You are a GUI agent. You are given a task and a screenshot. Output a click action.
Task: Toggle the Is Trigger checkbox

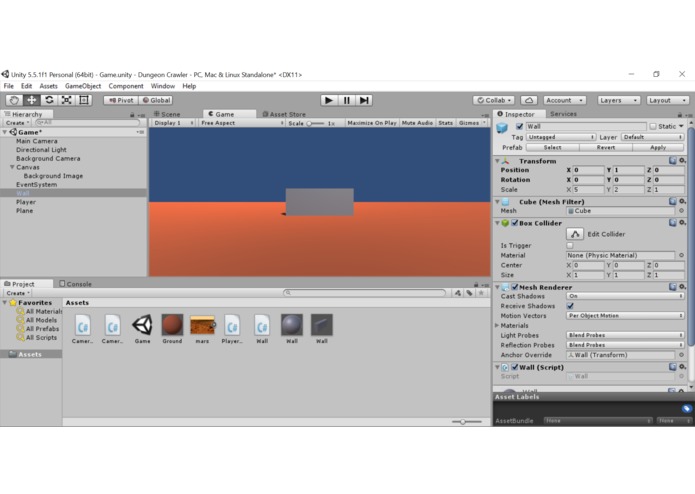(570, 245)
